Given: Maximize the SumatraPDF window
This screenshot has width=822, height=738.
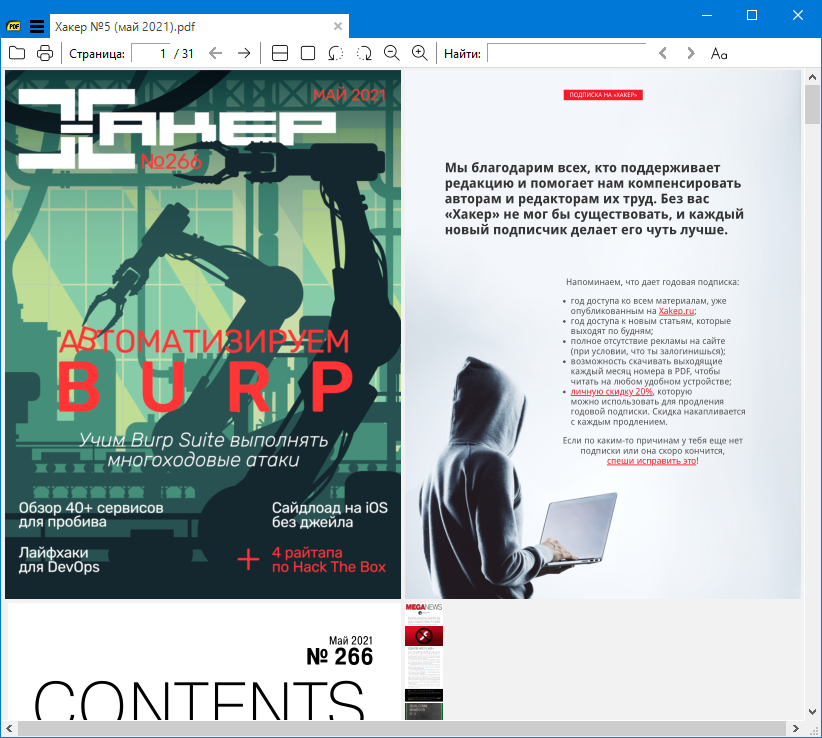Looking at the screenshot, I should click(752, 15).
